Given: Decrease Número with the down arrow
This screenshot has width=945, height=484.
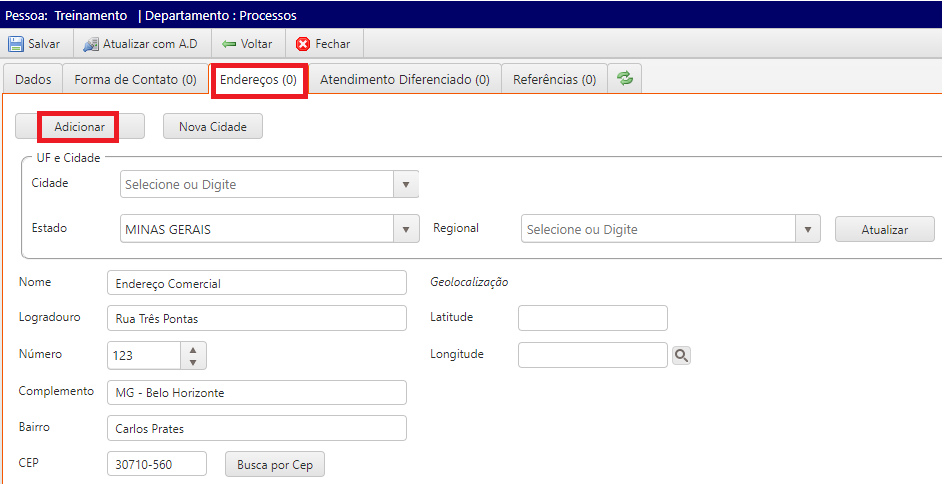Looking at the screenshot, I should tap(193, 361).
